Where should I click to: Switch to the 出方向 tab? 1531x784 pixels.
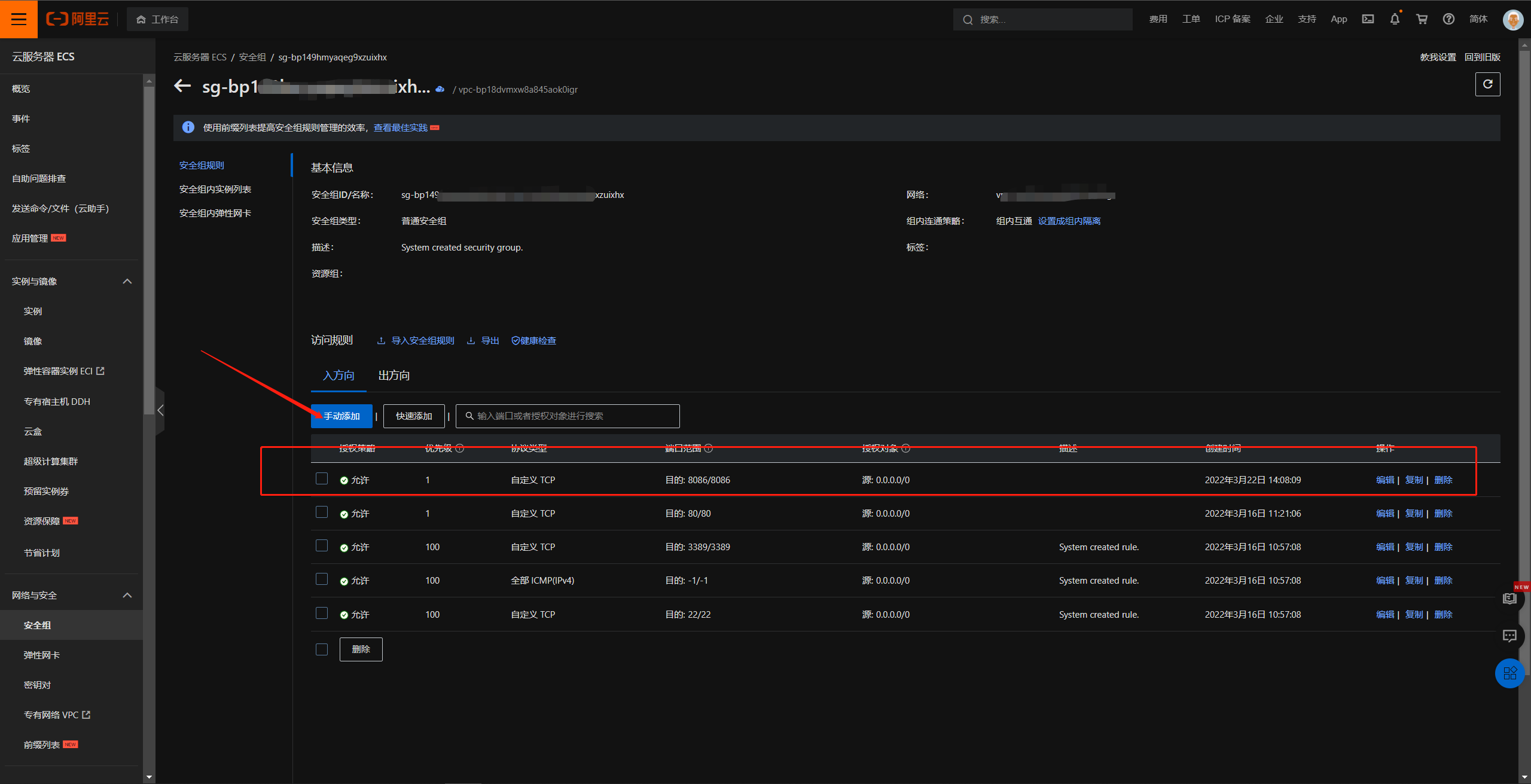[394, 376]
